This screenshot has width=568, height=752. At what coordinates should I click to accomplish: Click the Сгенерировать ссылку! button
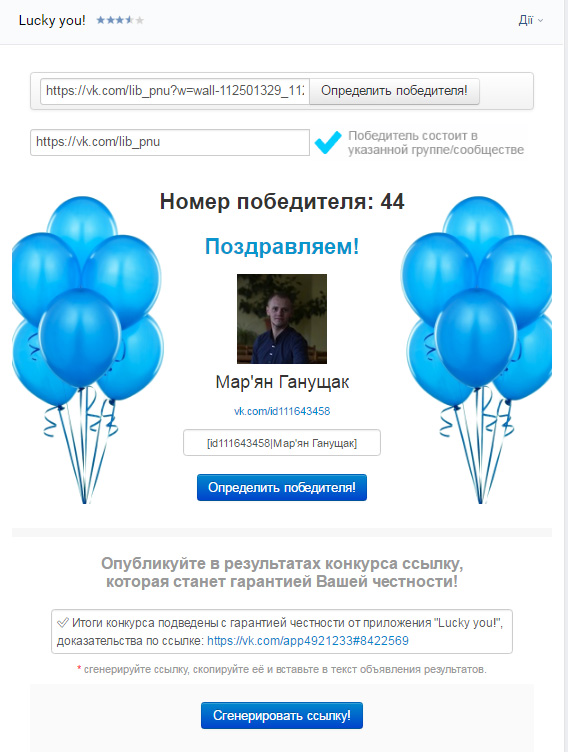[x=282, y=716]
